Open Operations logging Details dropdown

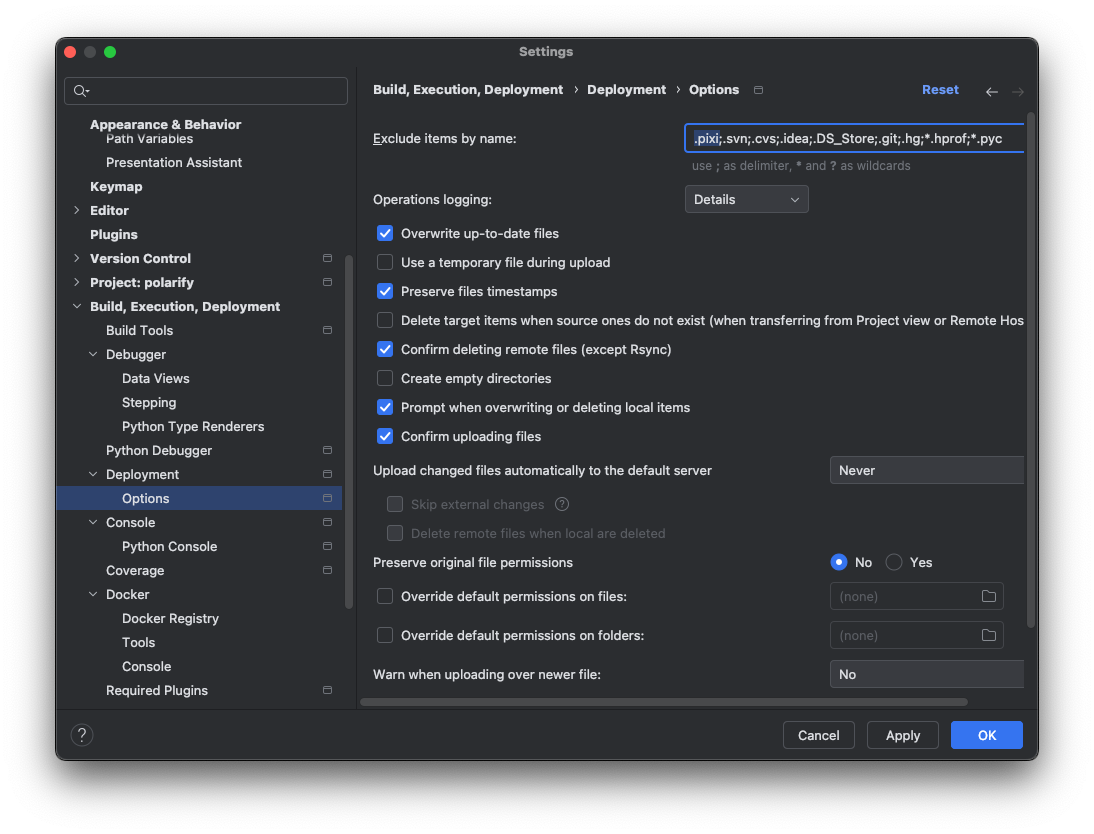(x=747, y=199)
